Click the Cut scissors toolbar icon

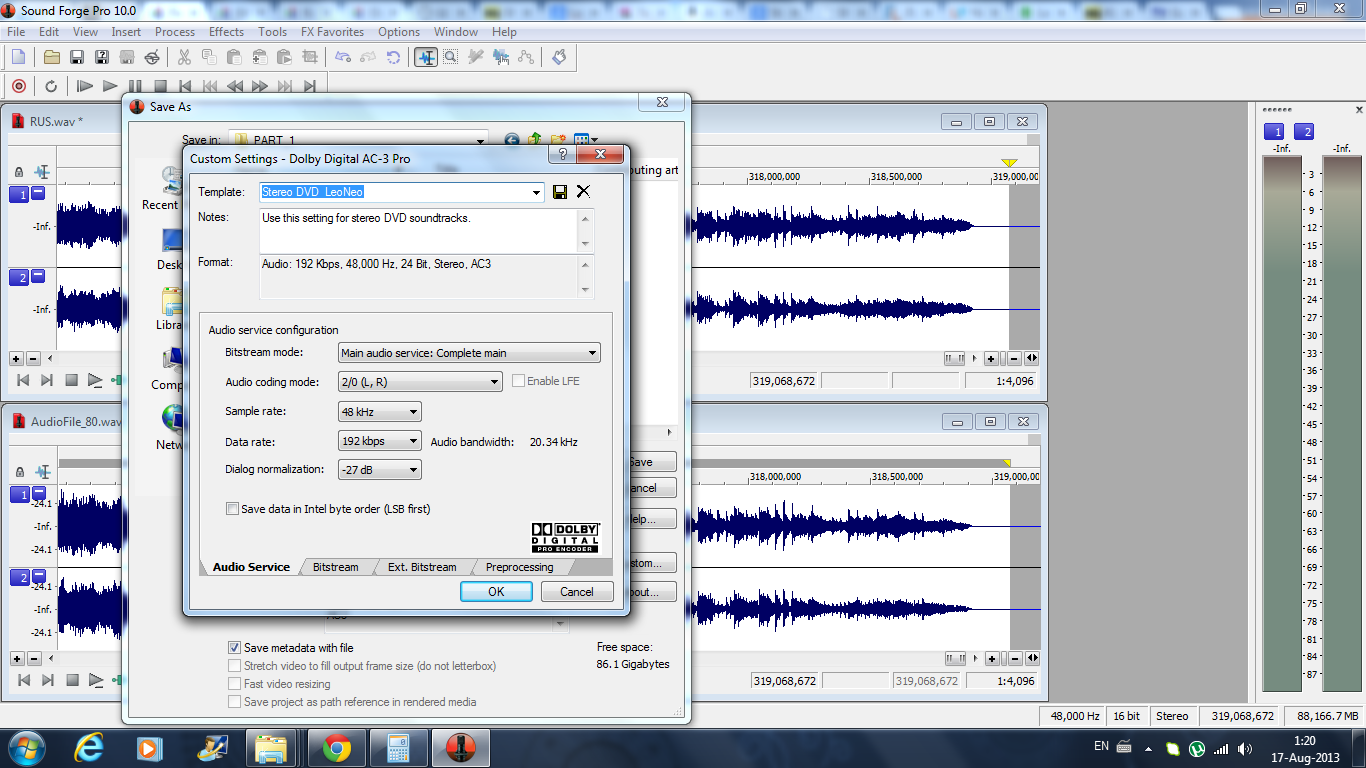[185, 57]
